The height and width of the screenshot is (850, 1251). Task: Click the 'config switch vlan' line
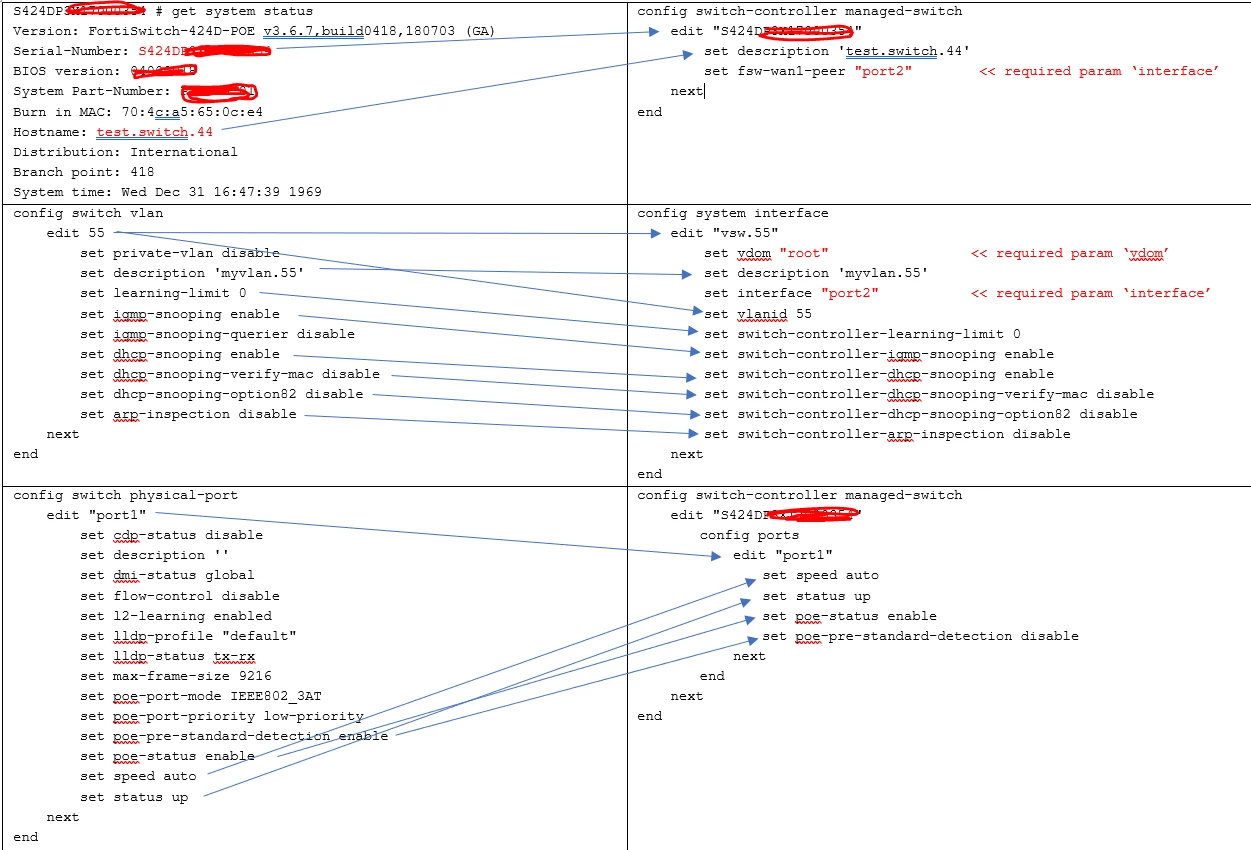tap(88, 213)
